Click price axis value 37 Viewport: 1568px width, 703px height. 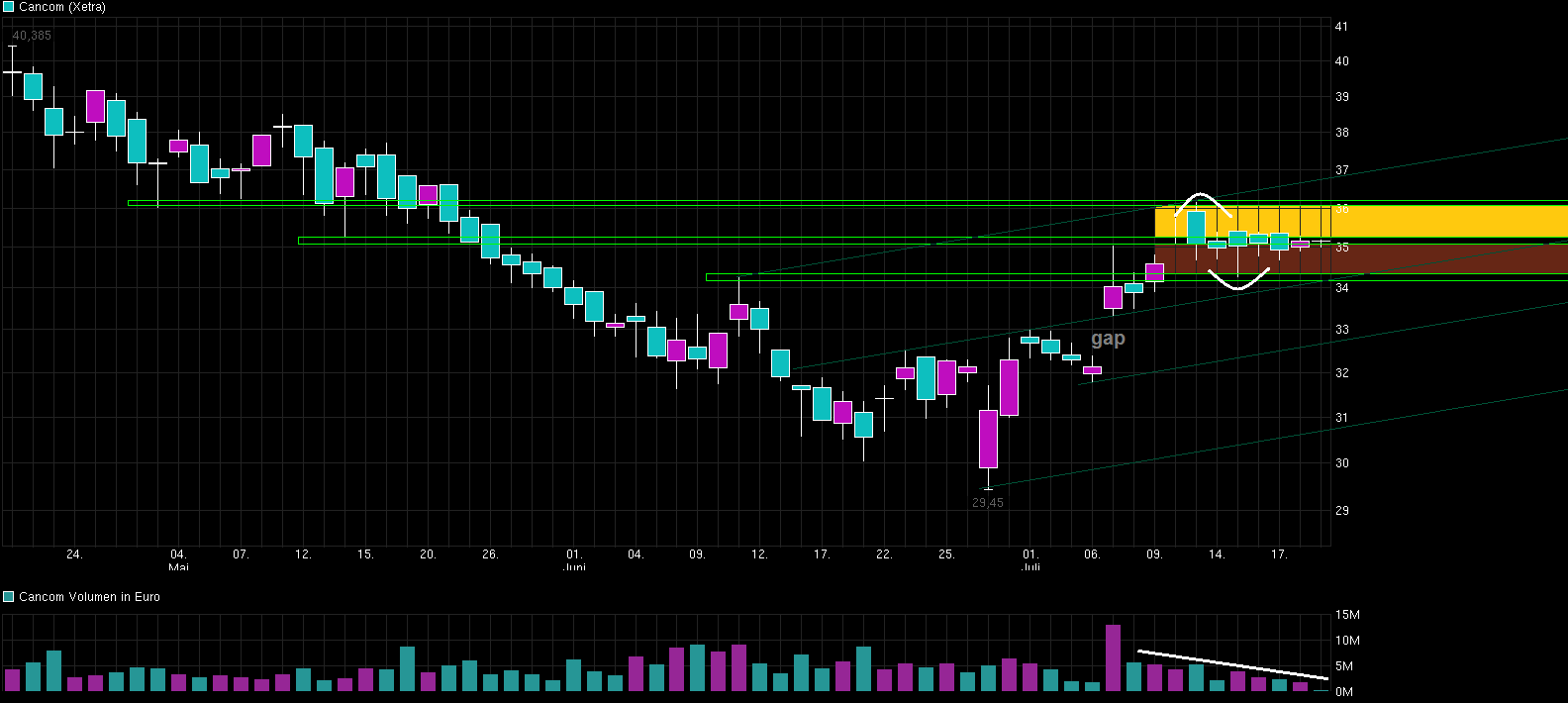click(x=1341, y=170)
